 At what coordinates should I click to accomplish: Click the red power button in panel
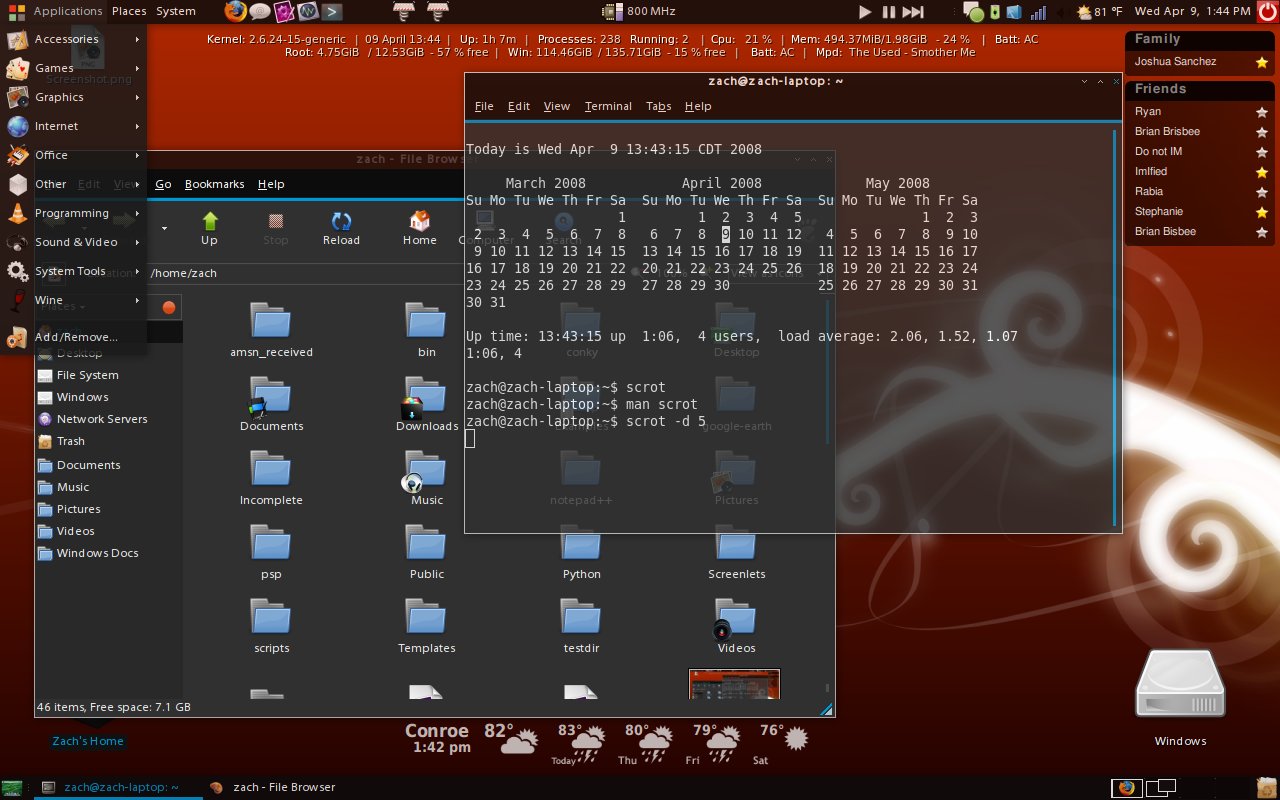[x=1268, y=11]
